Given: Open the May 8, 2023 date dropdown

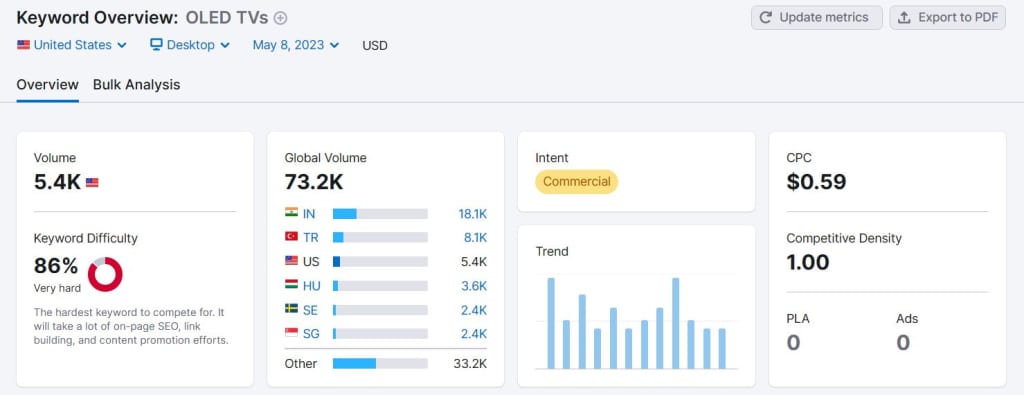Looking at the screenshot, I should 296,45.
